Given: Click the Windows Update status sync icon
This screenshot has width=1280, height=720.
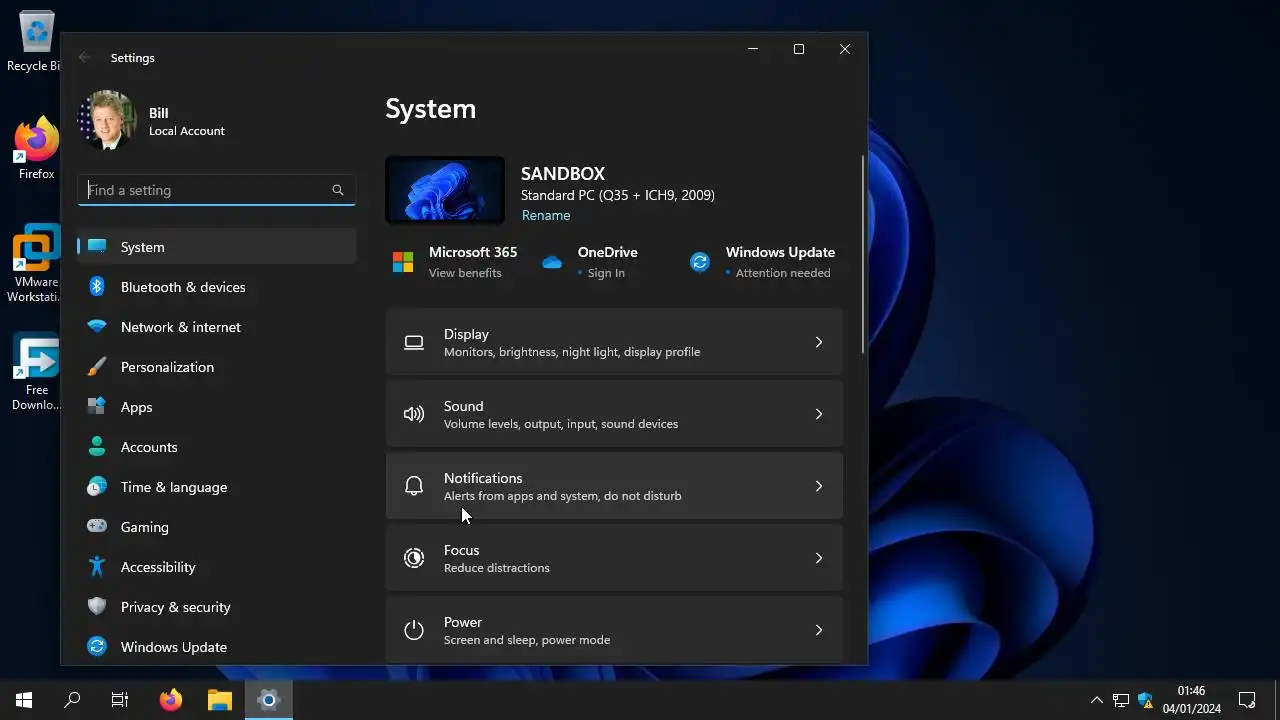Looking at the screenshot, I should (700, 262).
